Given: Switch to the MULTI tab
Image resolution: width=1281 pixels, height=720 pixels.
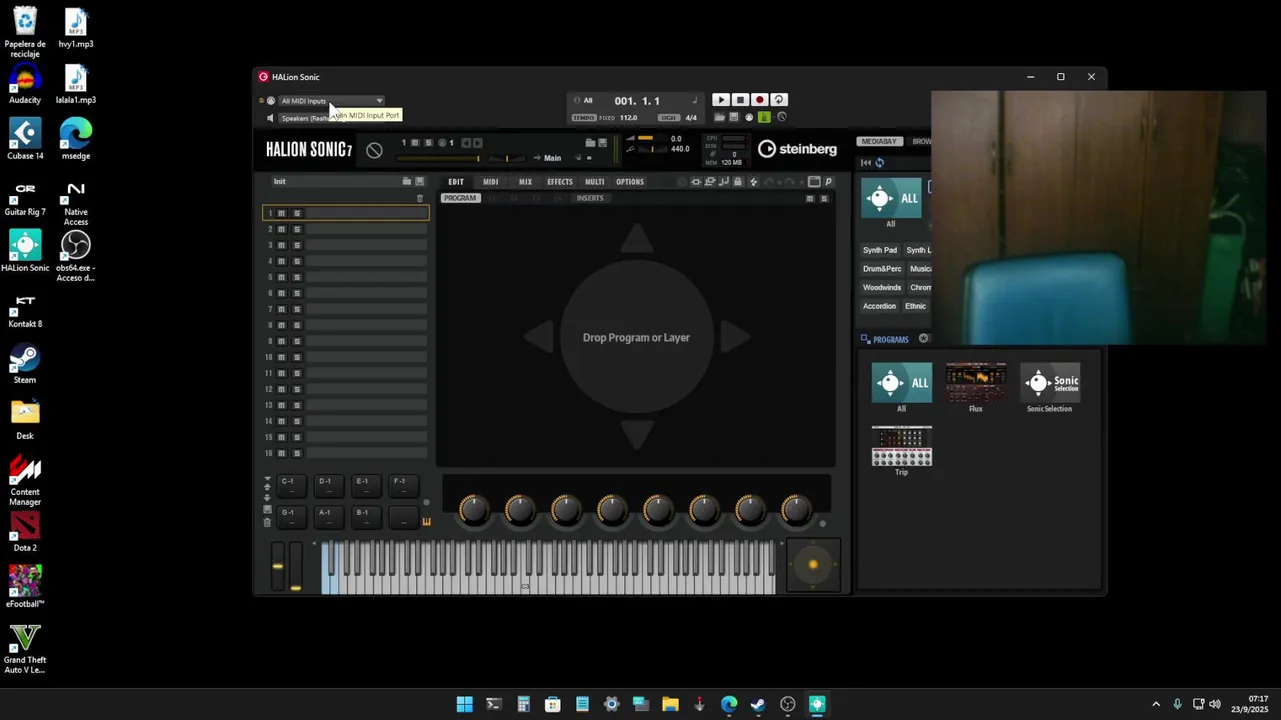Looking at the screenshot, I should click(595, 182).
